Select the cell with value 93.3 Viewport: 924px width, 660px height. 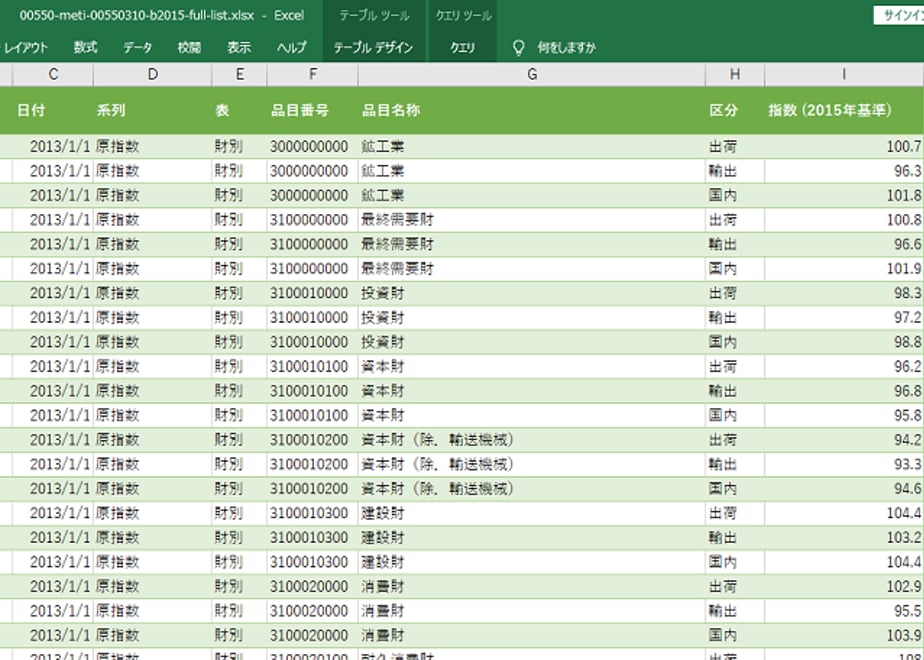coord(844,464)
